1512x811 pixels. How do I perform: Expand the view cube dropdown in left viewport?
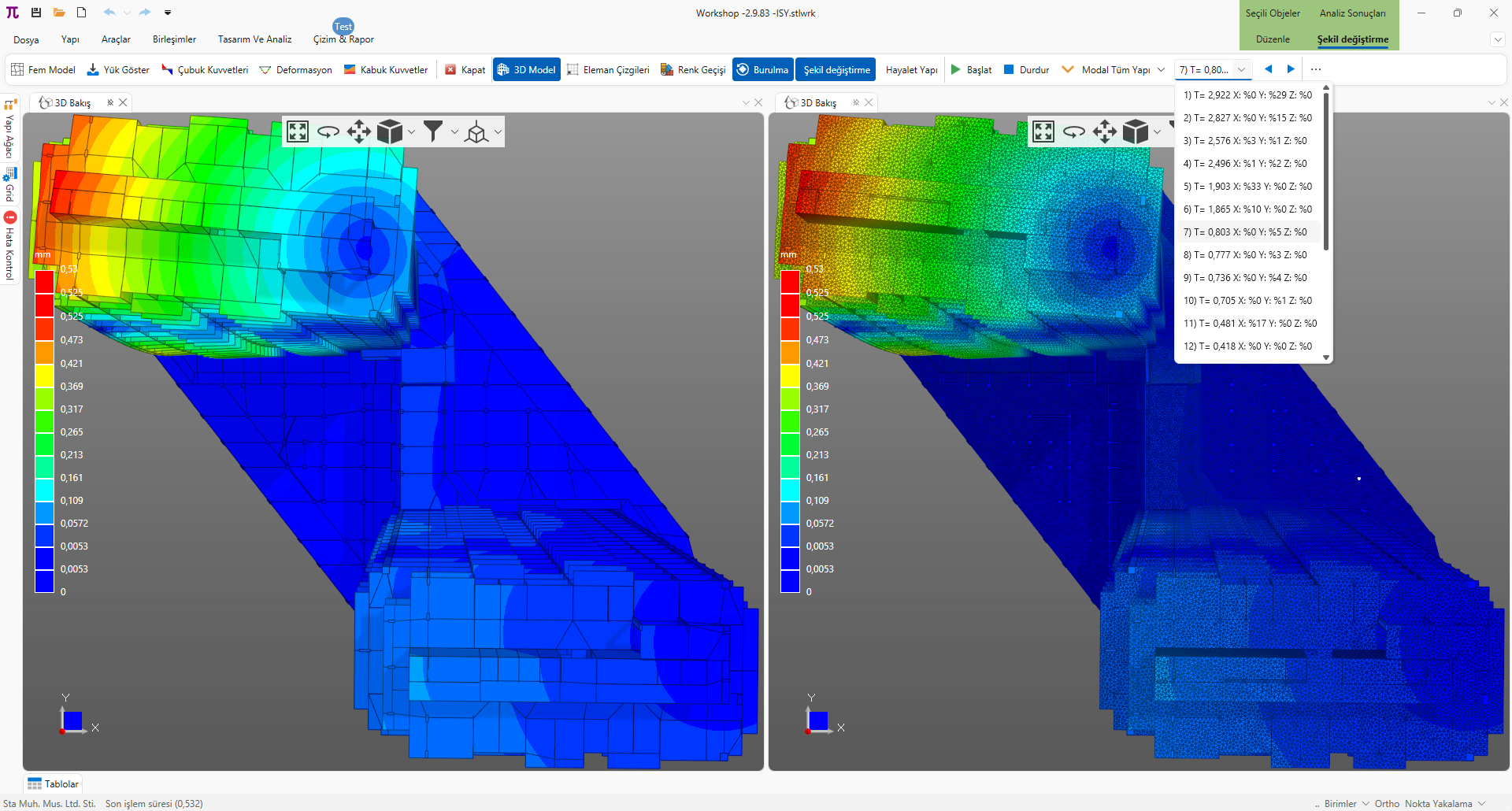click(411, 132)
